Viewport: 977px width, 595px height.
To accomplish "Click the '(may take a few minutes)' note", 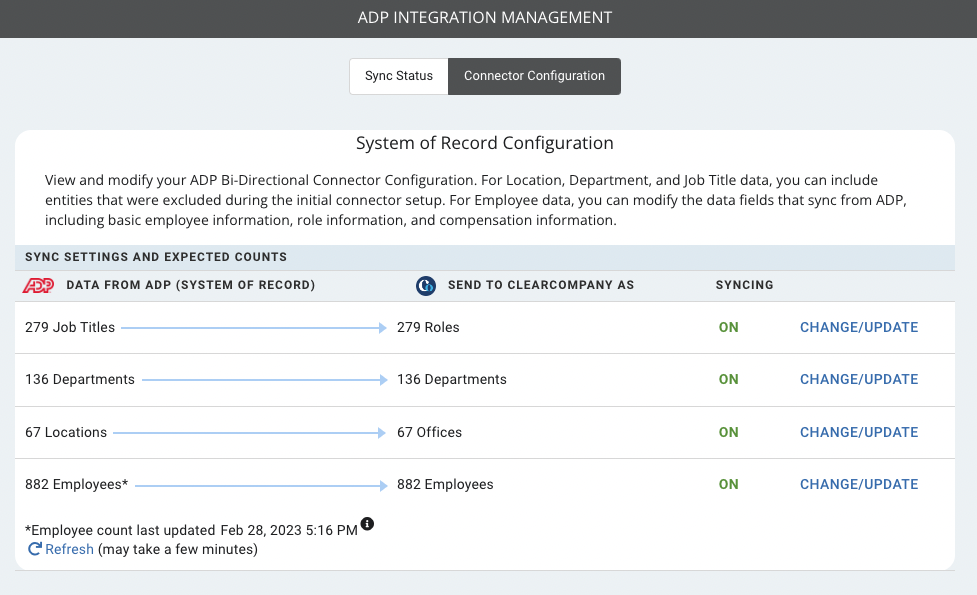I will (x=178, y=550).
